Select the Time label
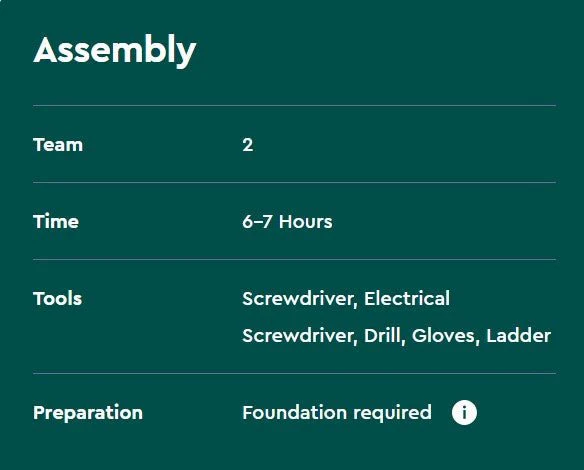This screenshot has height=470, width=584. coord(56,222)
